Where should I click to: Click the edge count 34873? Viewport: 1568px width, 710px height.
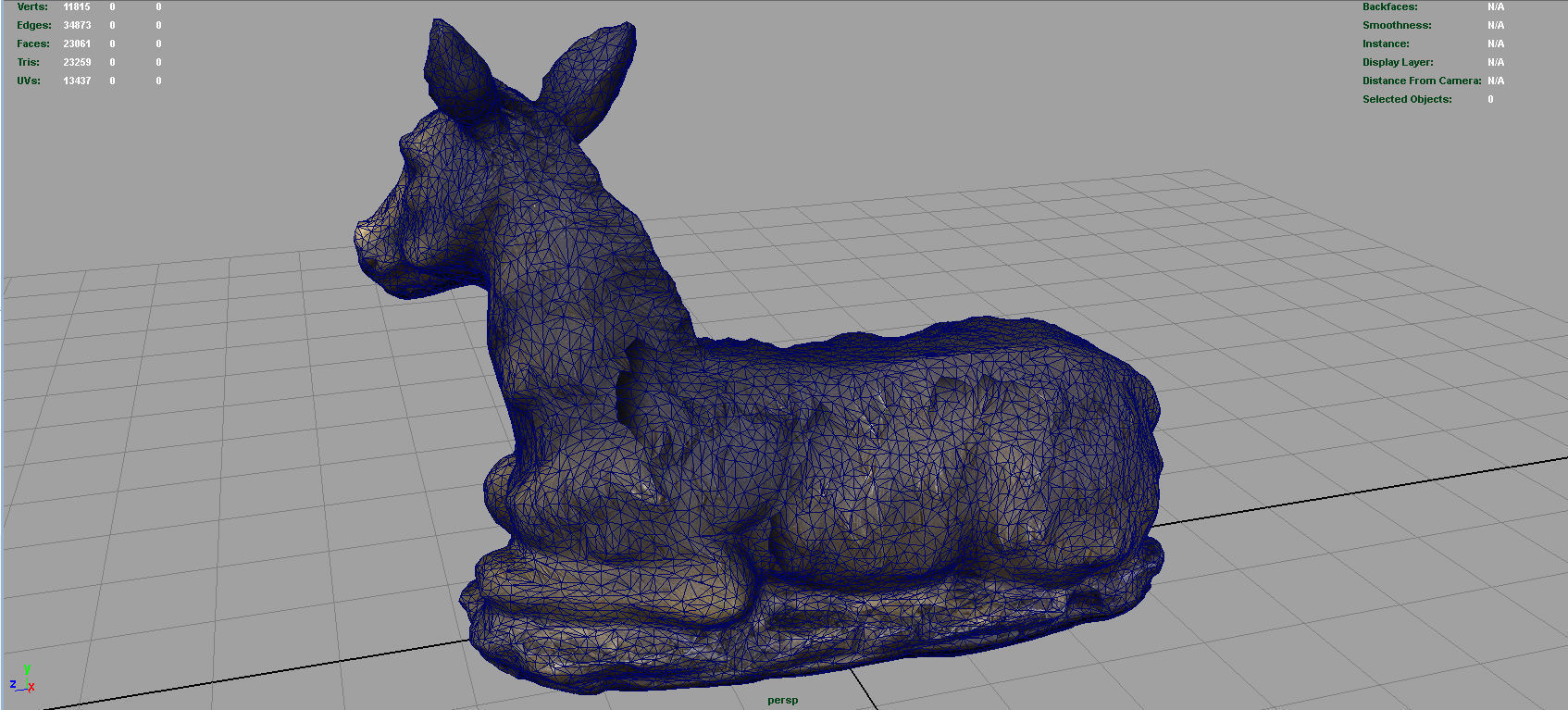pos(77,25)
